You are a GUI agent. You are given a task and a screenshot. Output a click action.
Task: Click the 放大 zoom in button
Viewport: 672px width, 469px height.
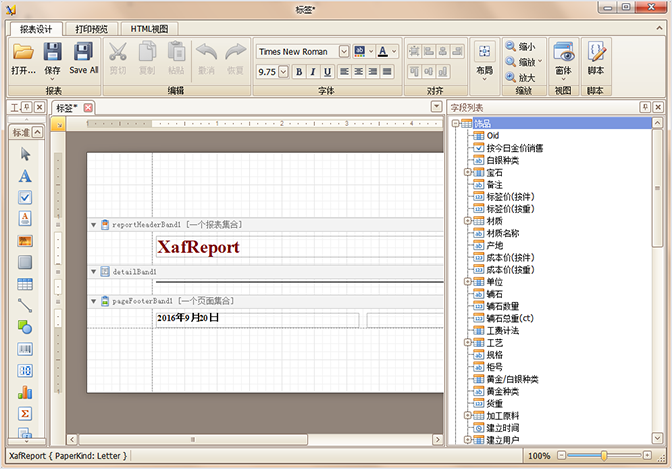click(x=520, y=78)
